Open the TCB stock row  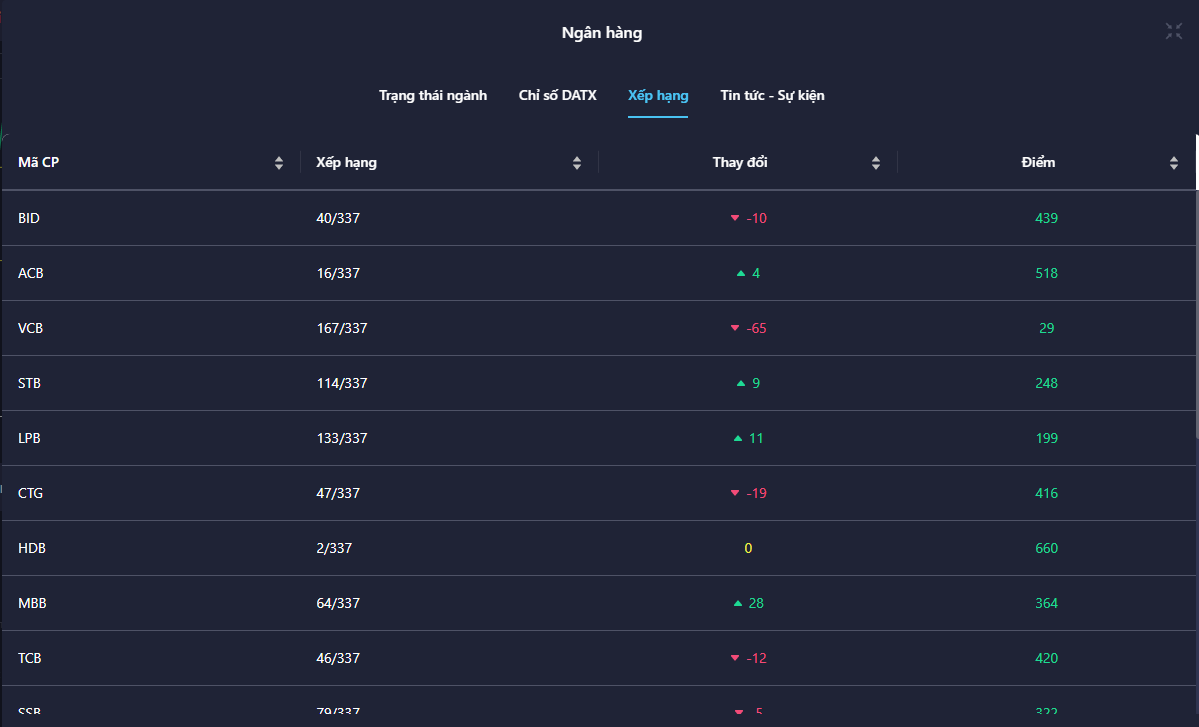(30, 658)
